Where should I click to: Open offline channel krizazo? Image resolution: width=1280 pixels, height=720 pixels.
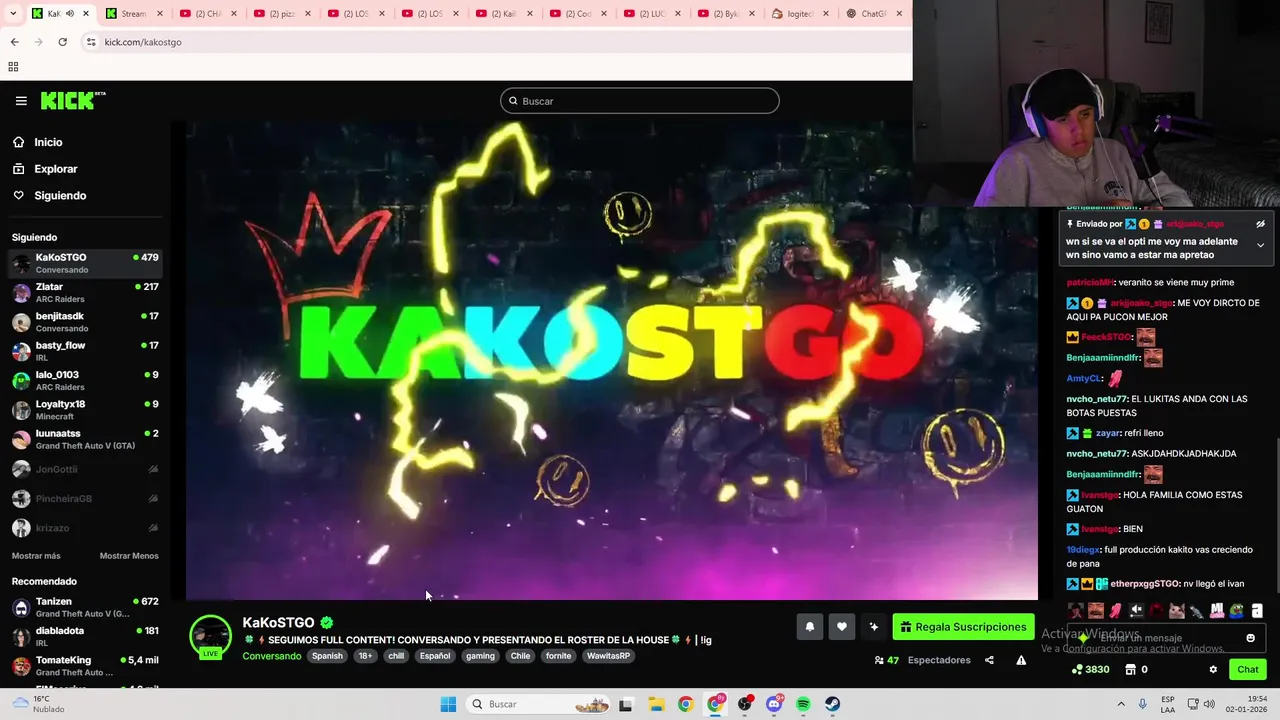[86, 528]
